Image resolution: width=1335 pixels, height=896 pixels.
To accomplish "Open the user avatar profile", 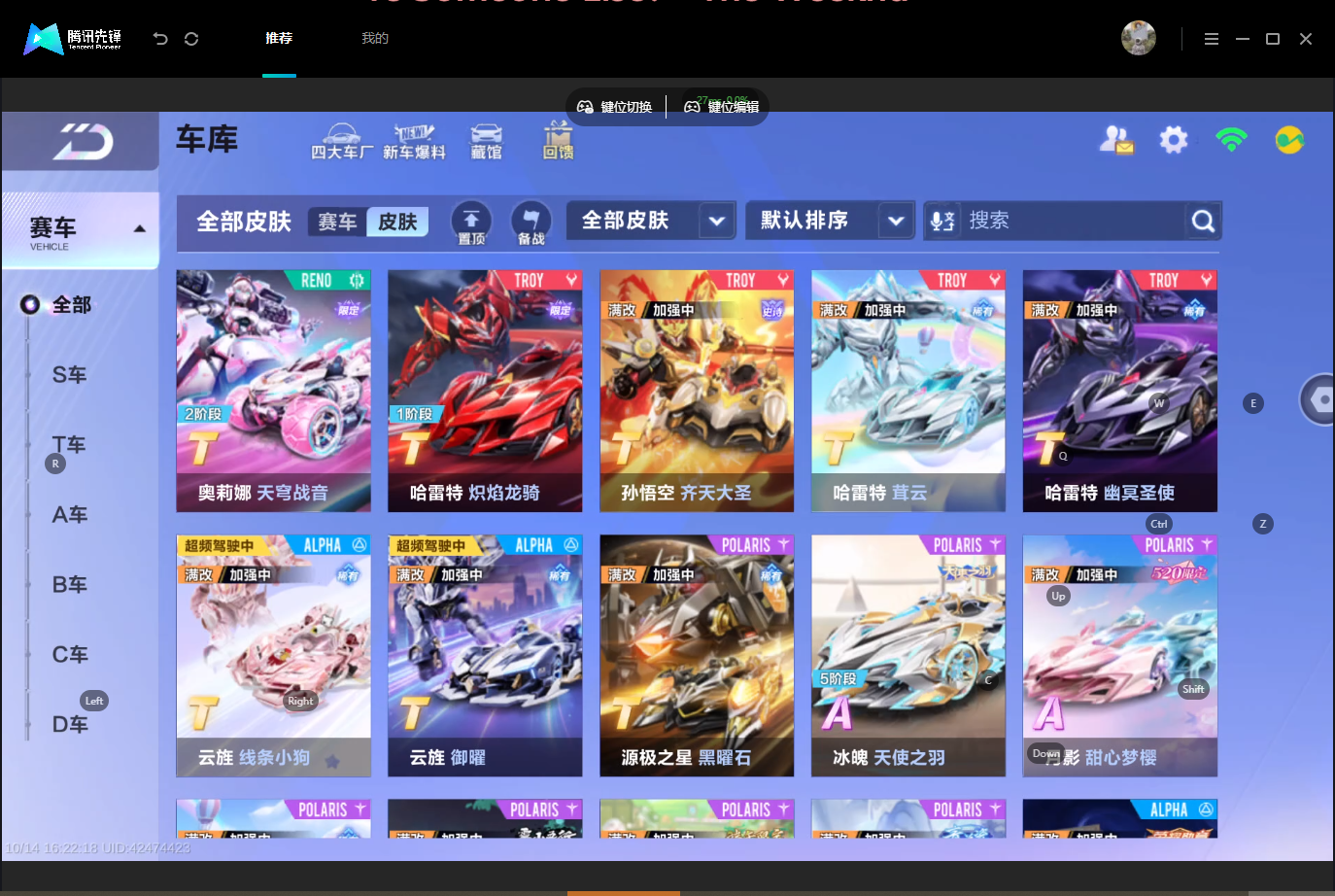I will (1138, 38).
